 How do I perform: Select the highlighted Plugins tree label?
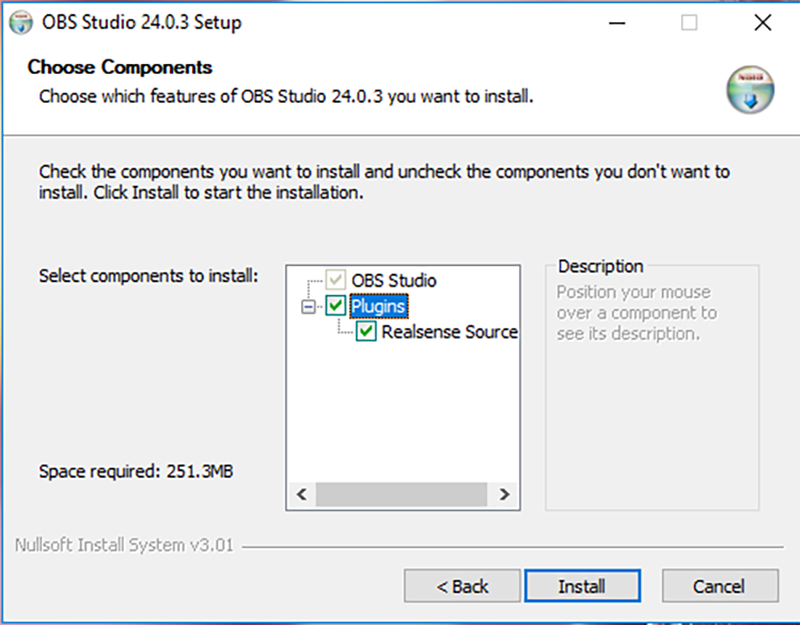point(378,306)
